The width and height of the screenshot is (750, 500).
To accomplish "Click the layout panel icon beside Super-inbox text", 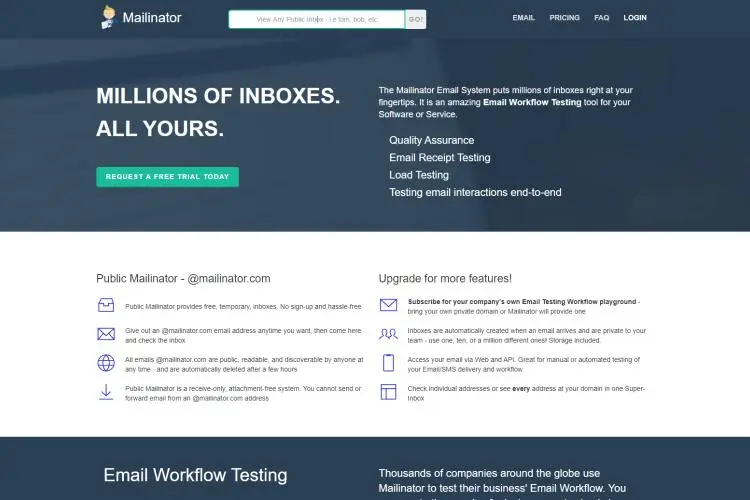I will [x=388, y=392].
